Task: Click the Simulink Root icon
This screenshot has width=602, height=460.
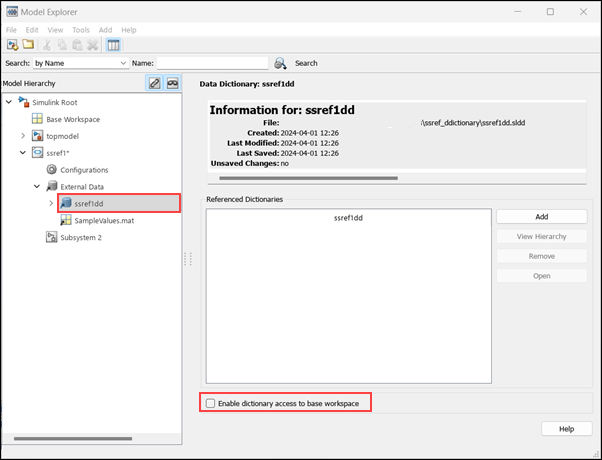Action: point(24,102)
